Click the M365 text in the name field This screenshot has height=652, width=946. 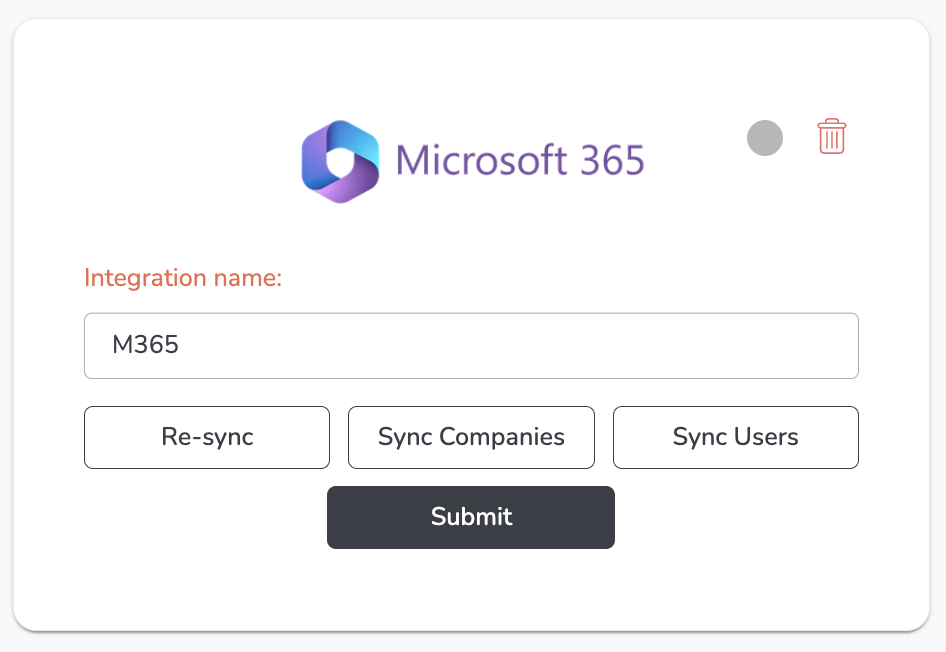click(145, 346)
